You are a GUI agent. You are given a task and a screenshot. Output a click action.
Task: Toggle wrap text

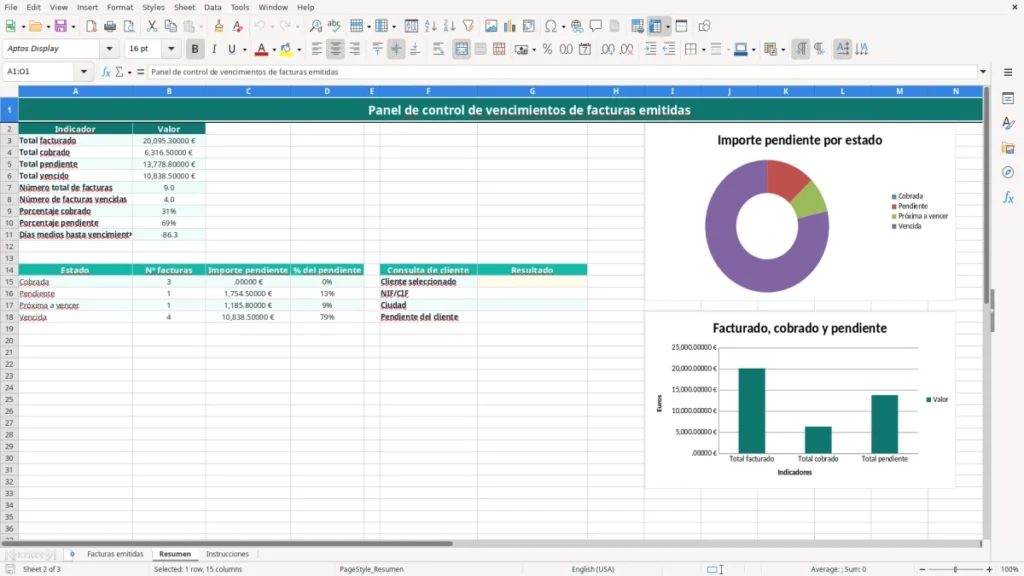(x=438, y=49)
